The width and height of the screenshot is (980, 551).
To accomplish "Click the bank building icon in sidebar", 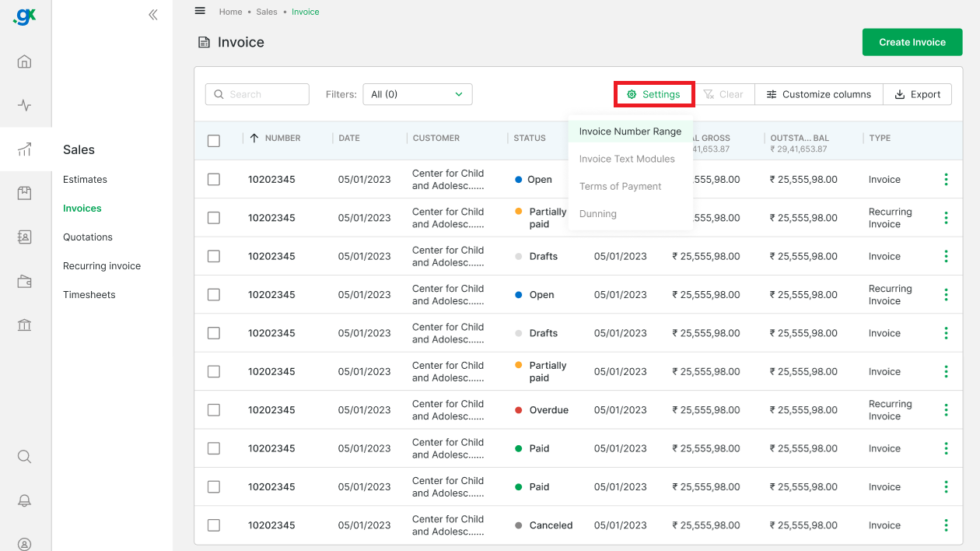I will (24, 325).
